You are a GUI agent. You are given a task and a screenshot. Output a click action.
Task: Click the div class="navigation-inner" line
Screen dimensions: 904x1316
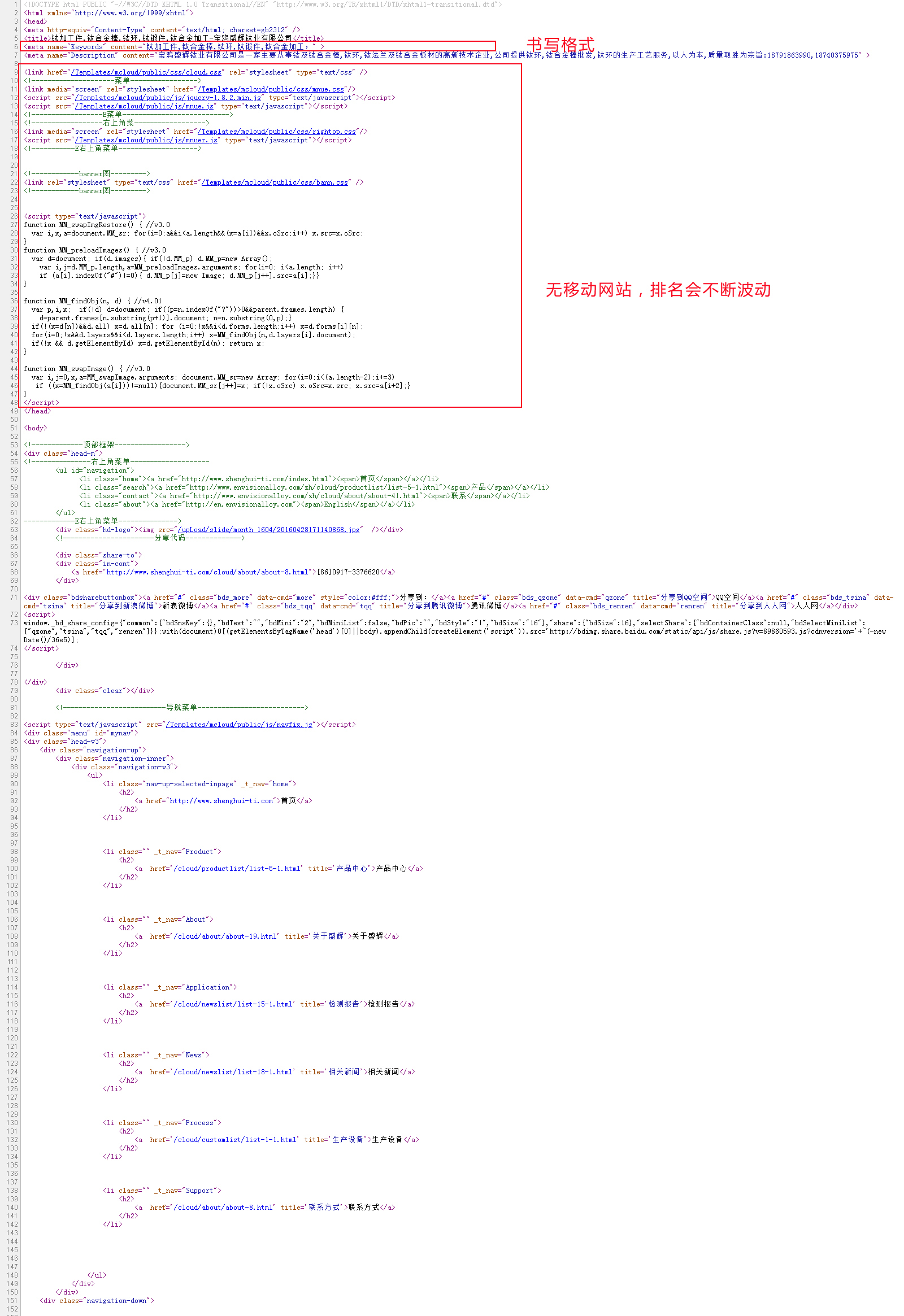pos(115,759)
